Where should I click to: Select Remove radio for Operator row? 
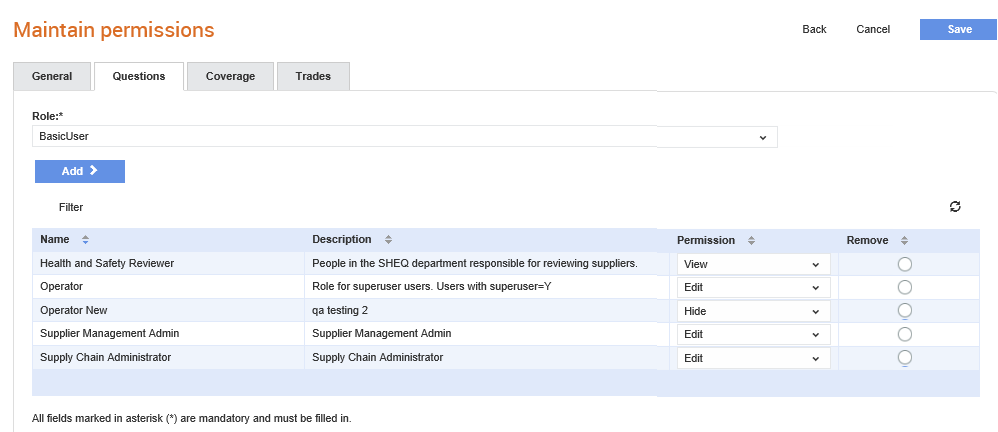[x=904, y=288]
